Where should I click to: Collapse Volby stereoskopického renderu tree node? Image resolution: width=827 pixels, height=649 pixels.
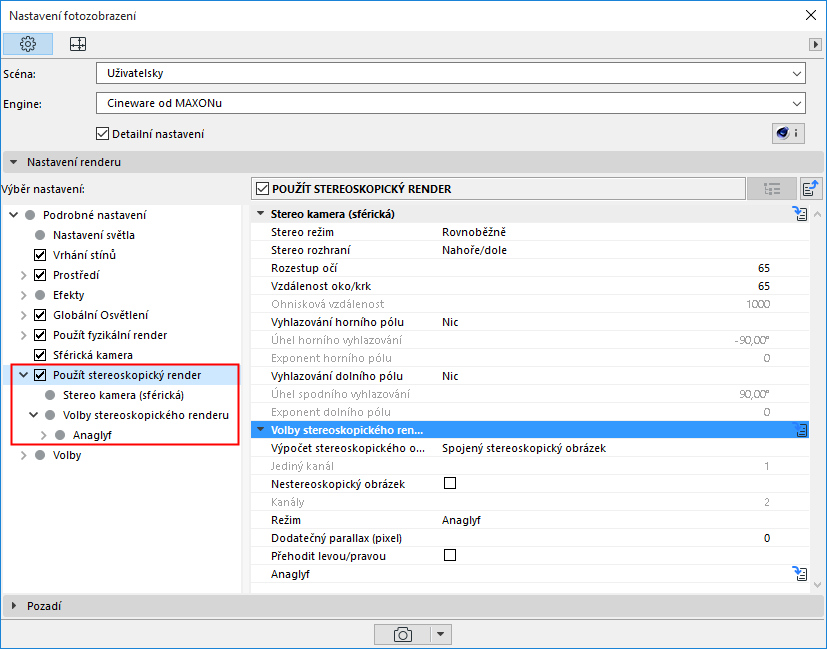(x=34, y=415)
